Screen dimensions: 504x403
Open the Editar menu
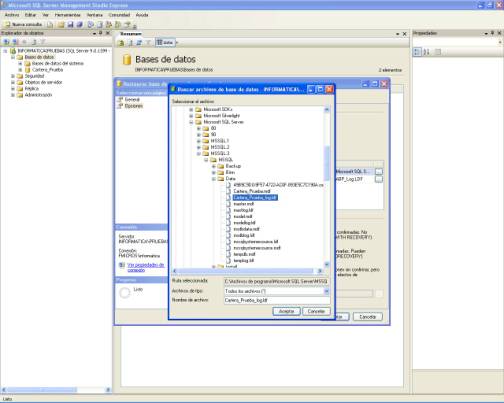(x=30, y=15)
